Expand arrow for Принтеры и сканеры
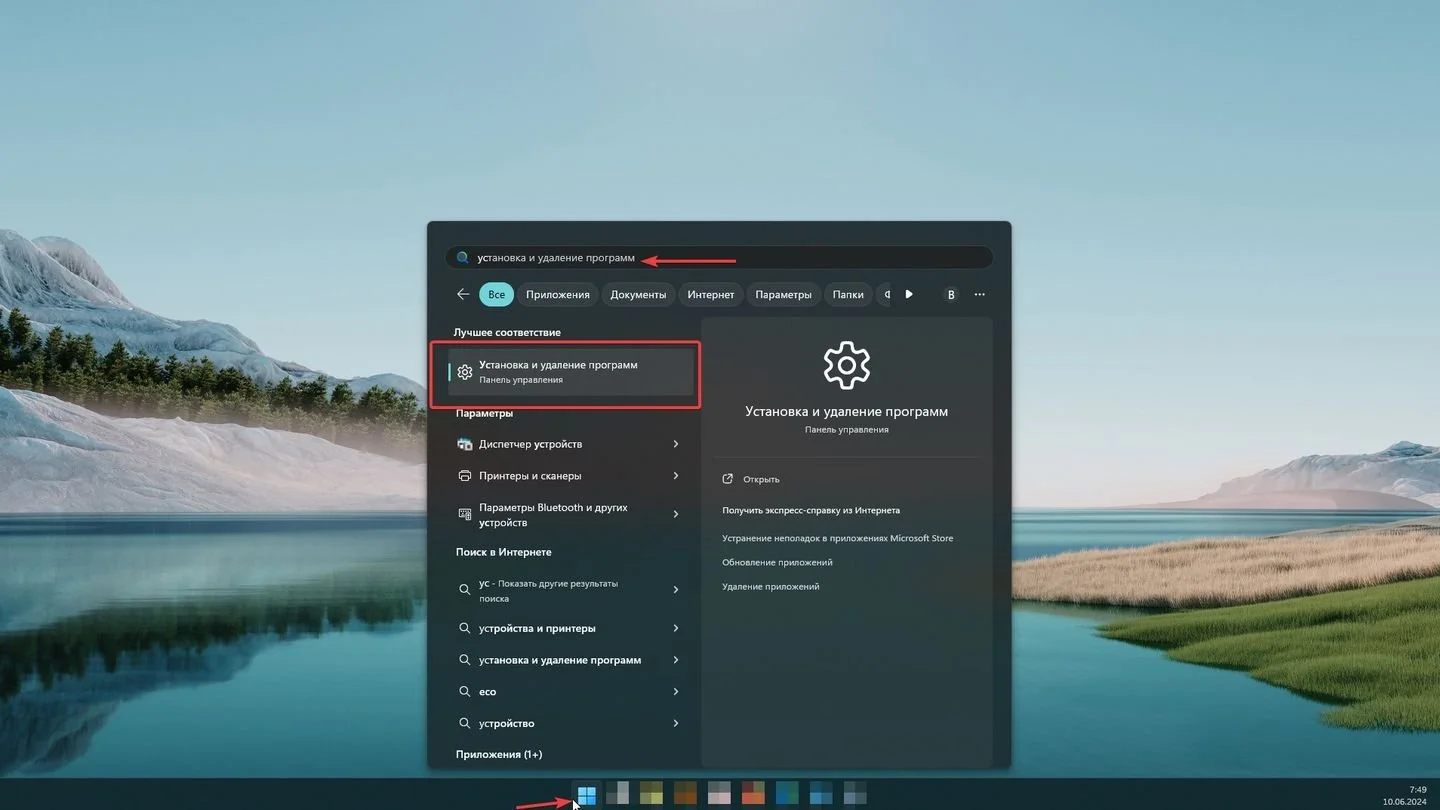The height and width of the screenshot is (810, 1440). click(676, 476)
